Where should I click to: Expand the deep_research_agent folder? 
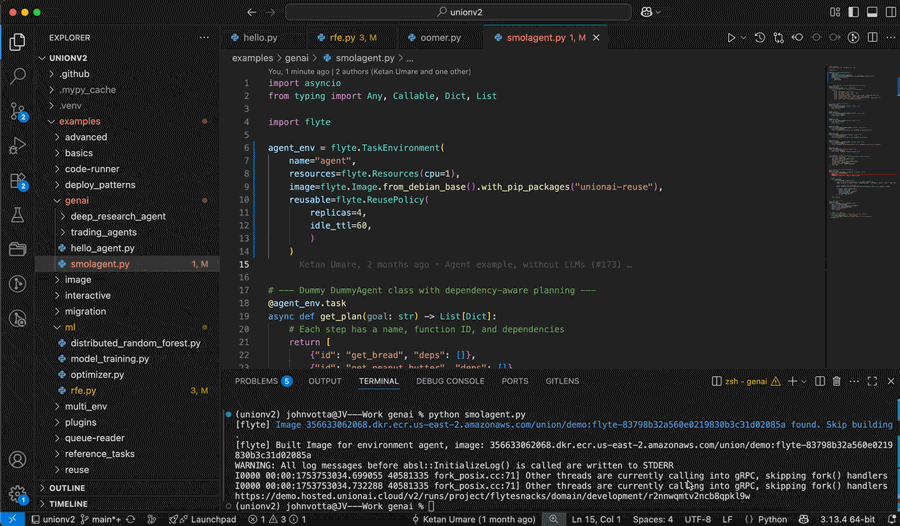click(117, 216)
